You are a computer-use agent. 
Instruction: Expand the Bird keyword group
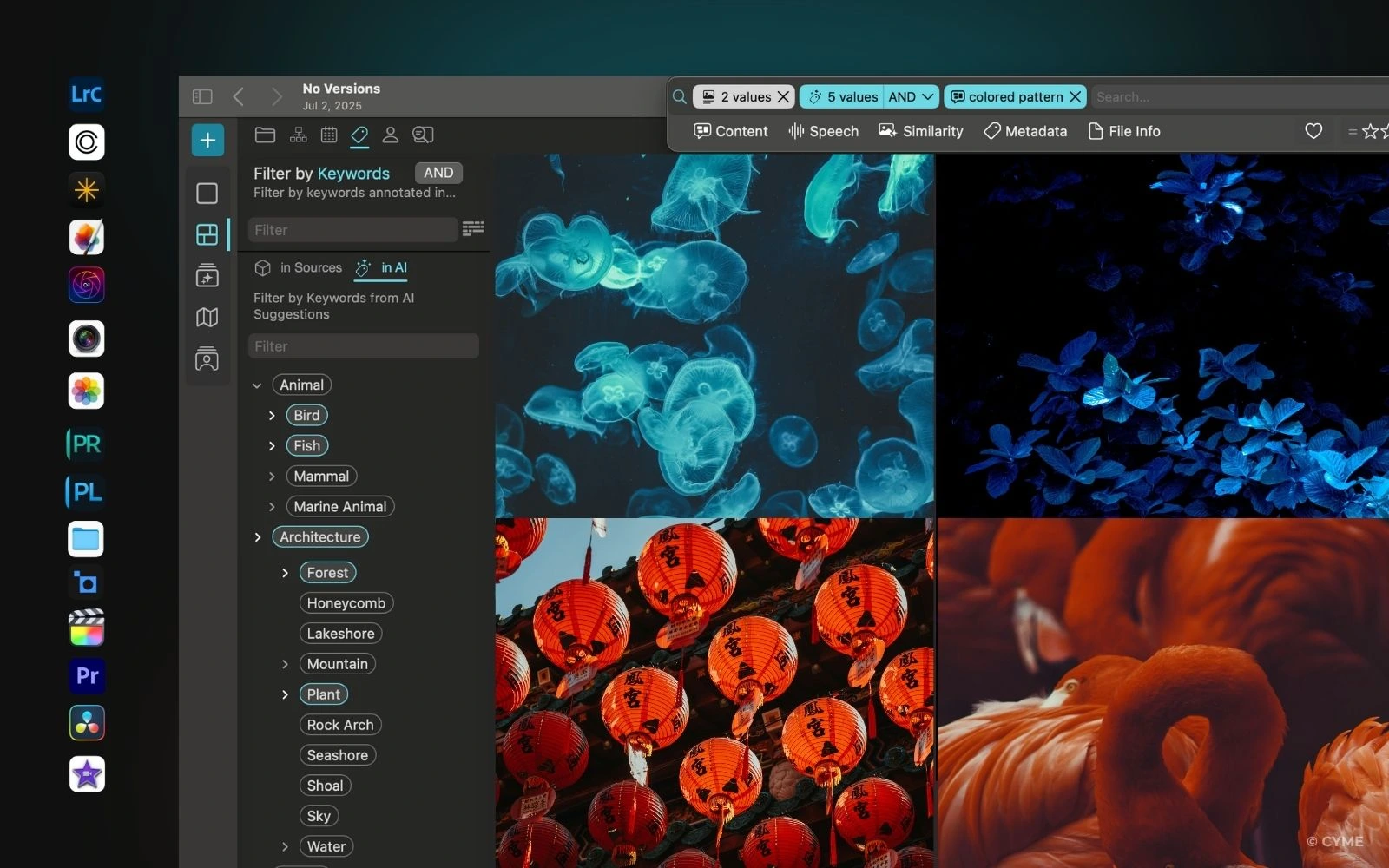[272, 416]
